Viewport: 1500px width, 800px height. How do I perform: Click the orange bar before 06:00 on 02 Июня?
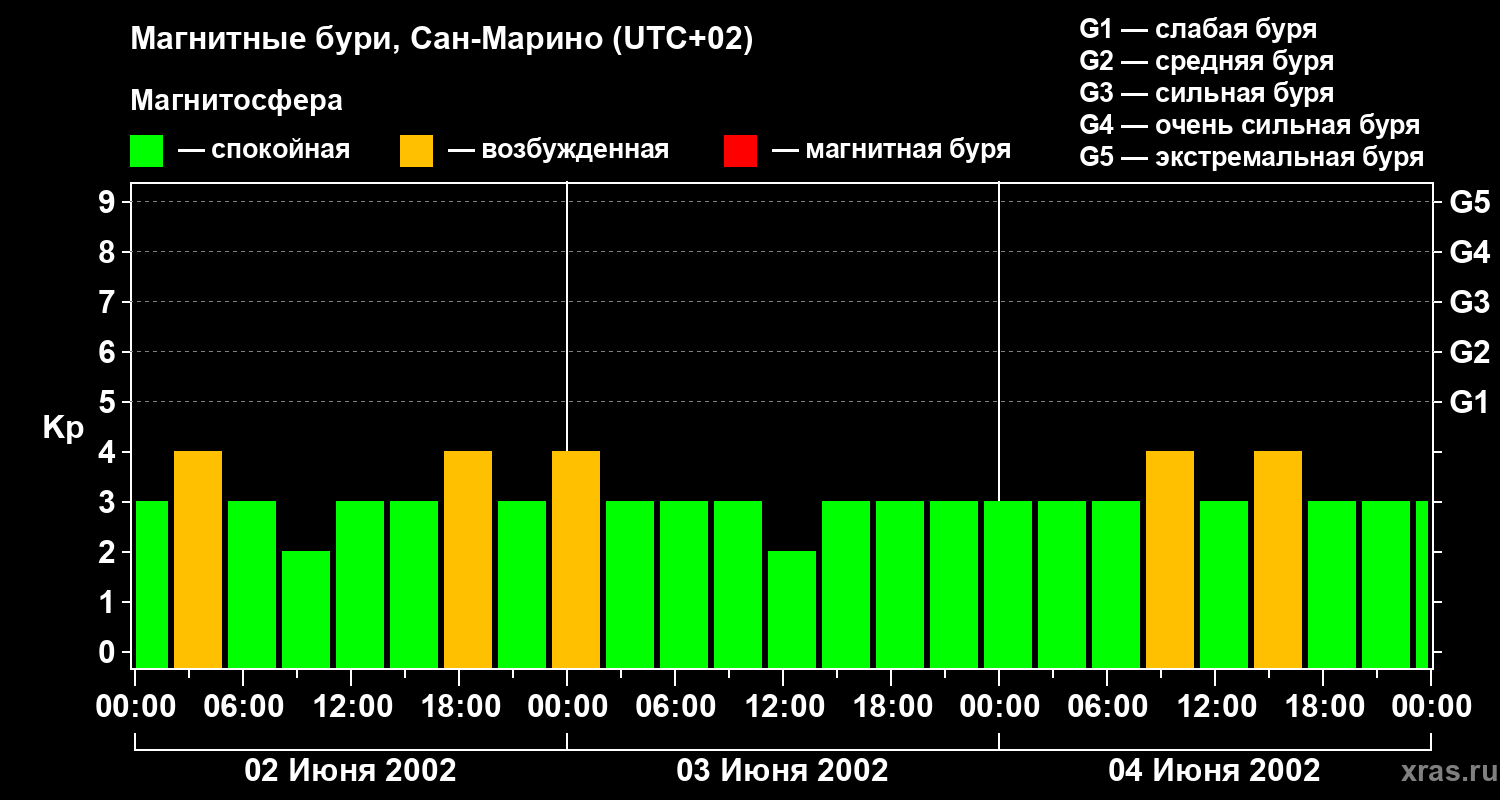click(x=198, y=559)
